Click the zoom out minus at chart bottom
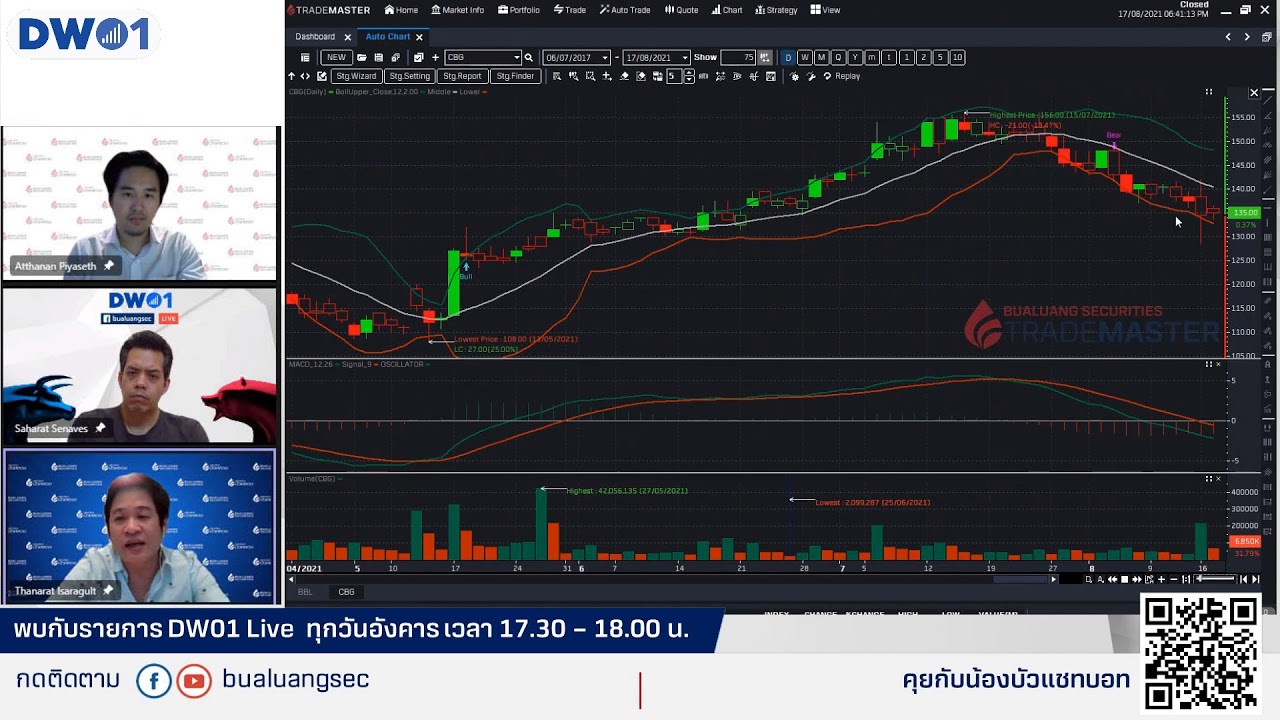The height and width of the screenshot is (720, 1280). pos(1174,579)
